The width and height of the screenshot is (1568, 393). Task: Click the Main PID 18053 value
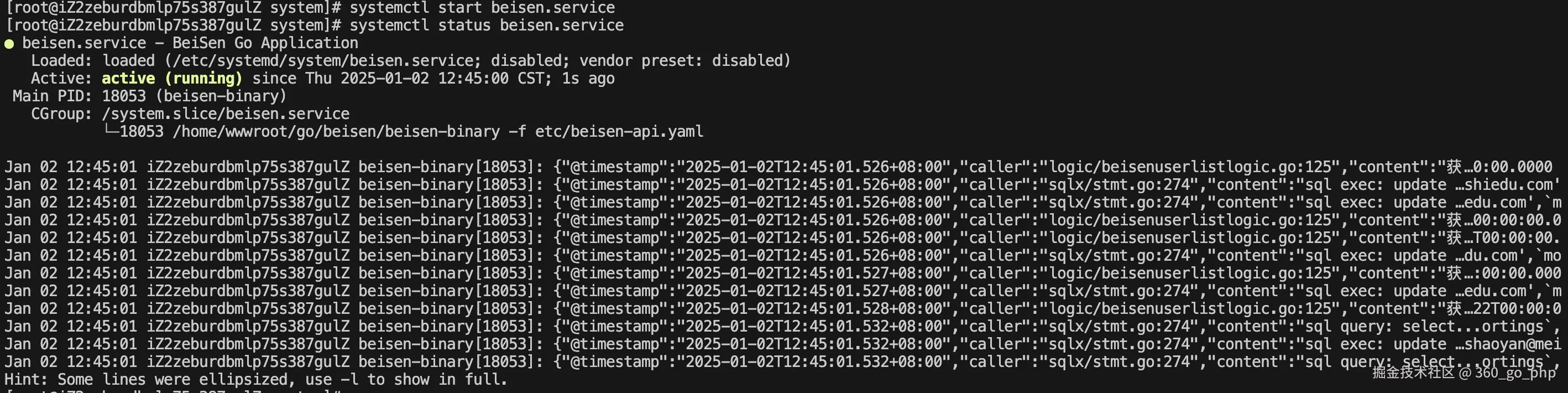click(124, 96)
